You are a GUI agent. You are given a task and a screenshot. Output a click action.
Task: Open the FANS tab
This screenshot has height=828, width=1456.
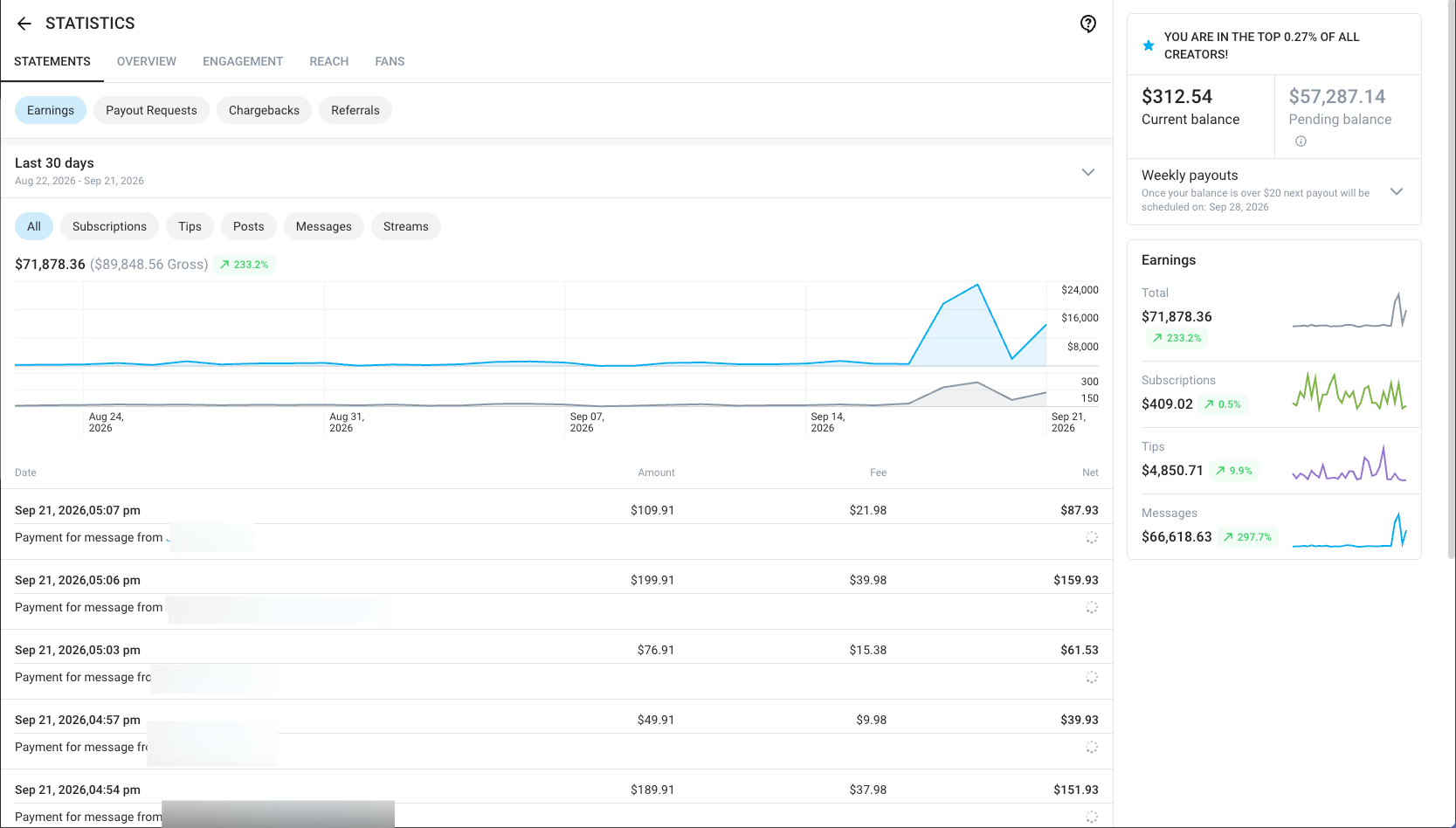390,61
